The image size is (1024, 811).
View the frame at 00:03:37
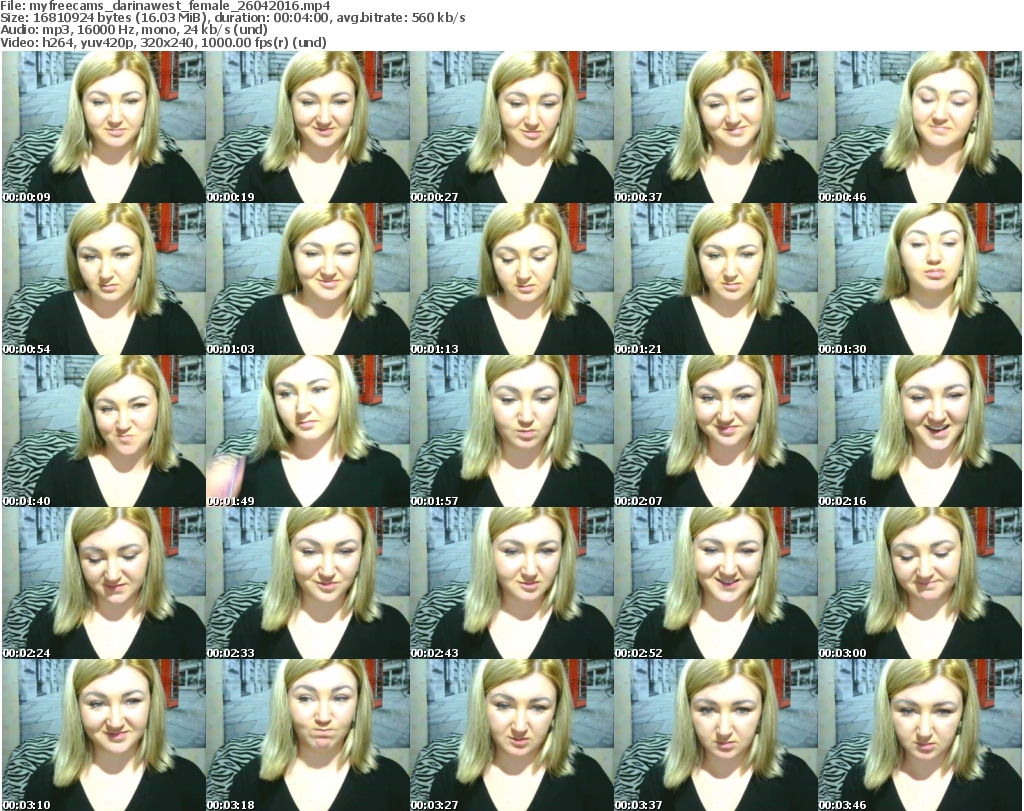[x=715, y=735]
